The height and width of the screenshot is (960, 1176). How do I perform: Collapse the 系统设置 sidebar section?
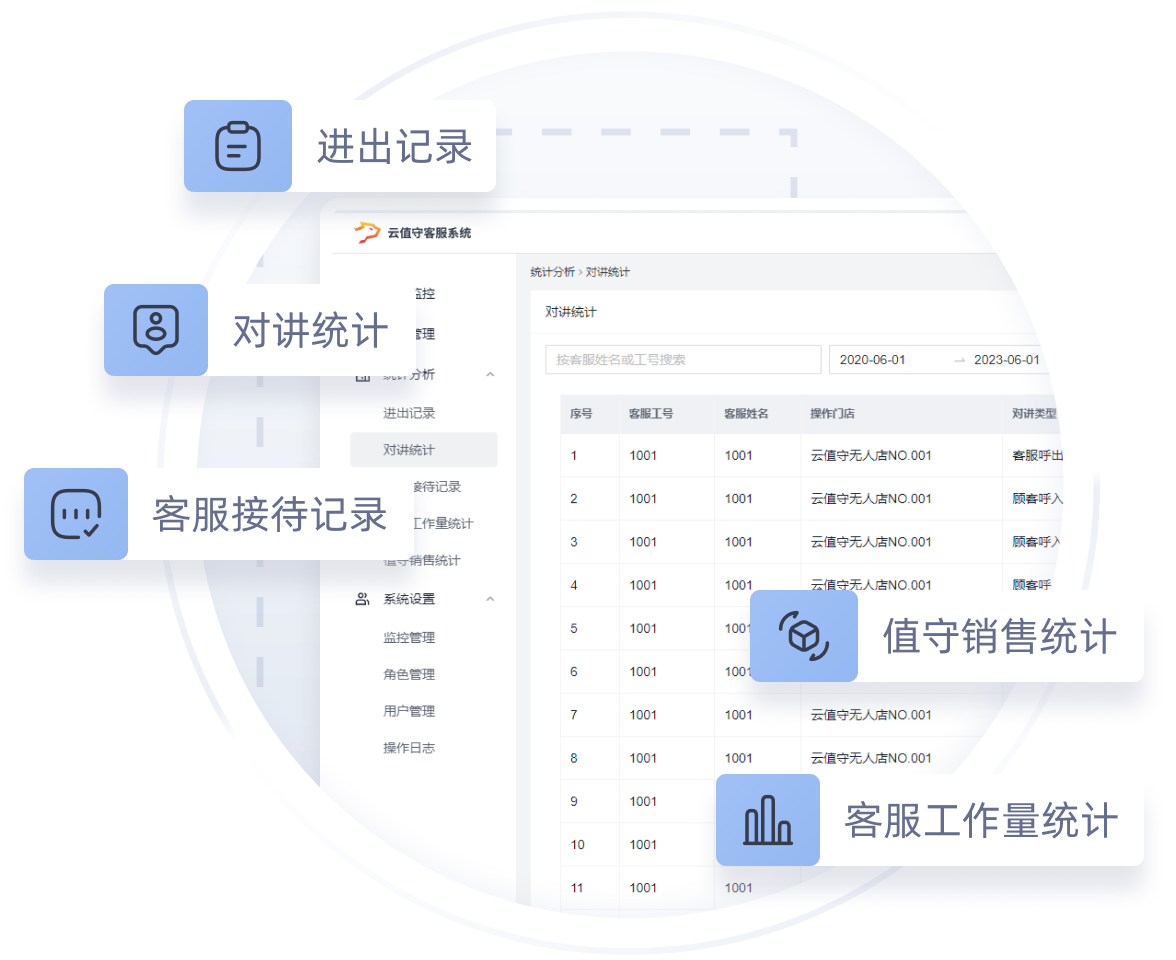(489, 598)
